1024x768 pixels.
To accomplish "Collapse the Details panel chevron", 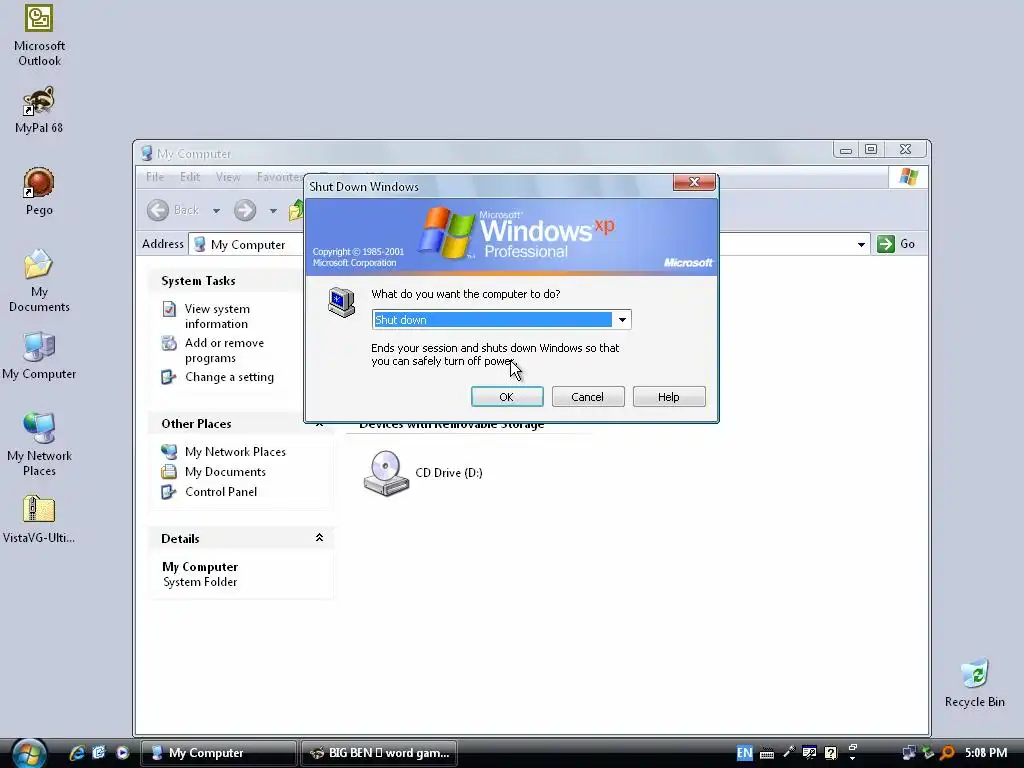I will [319, 537].
